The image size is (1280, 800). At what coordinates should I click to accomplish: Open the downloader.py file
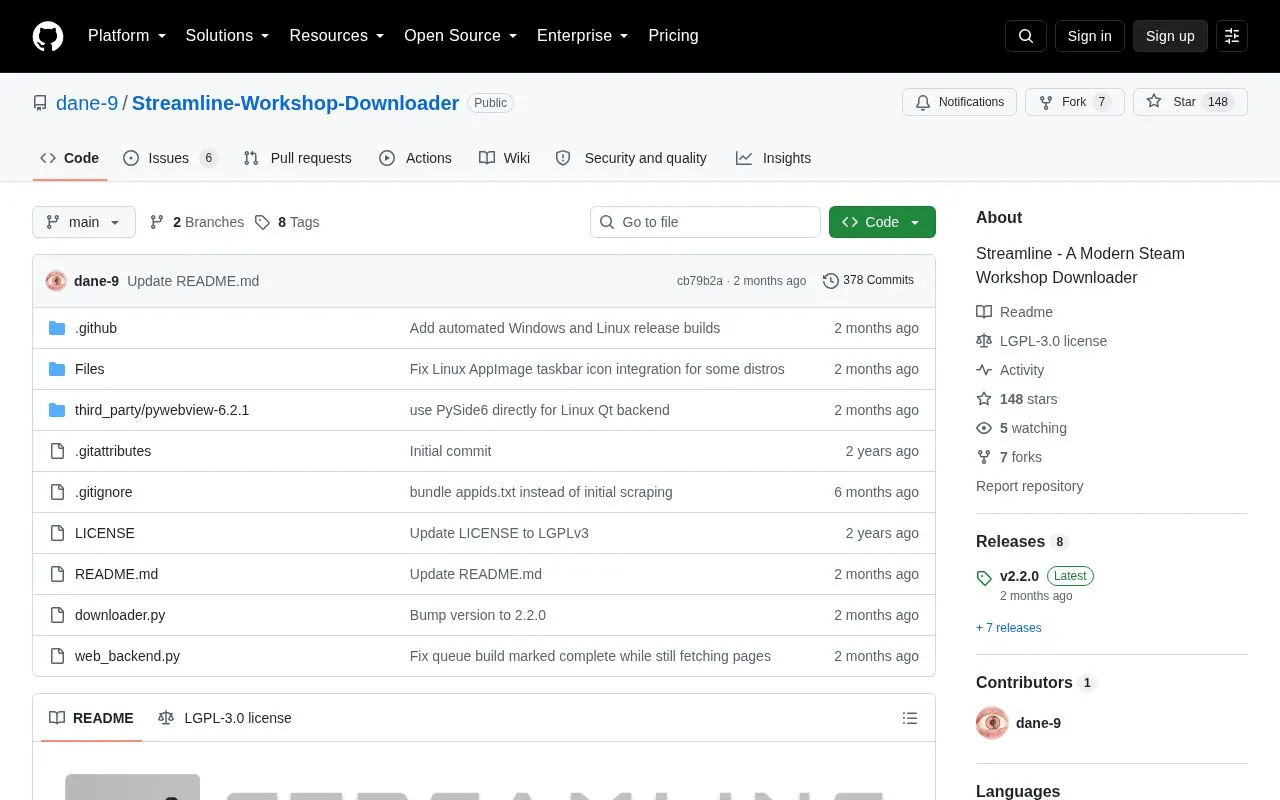(120, 615)
